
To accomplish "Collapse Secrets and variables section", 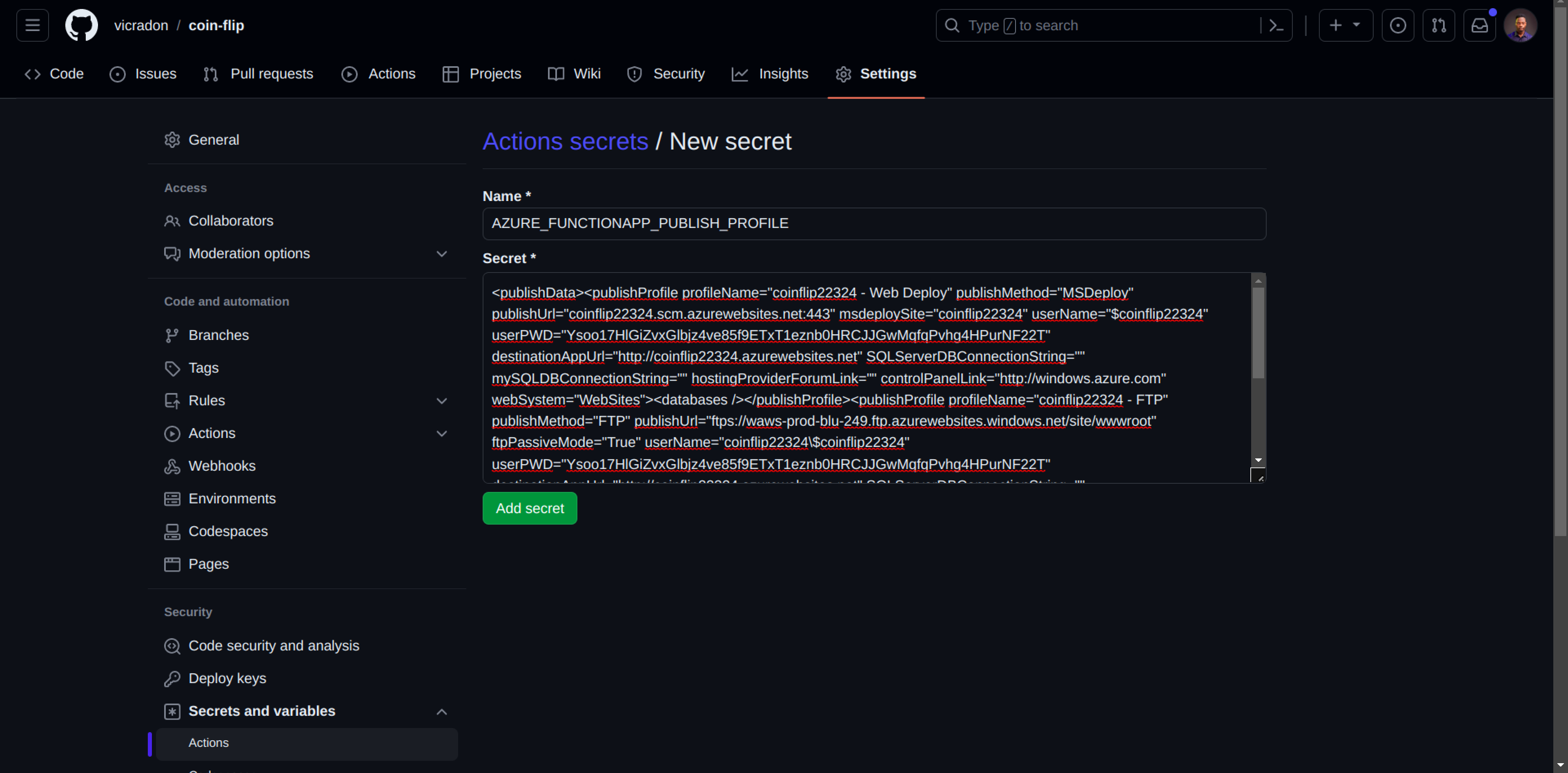I will click(x=441, y=711).
